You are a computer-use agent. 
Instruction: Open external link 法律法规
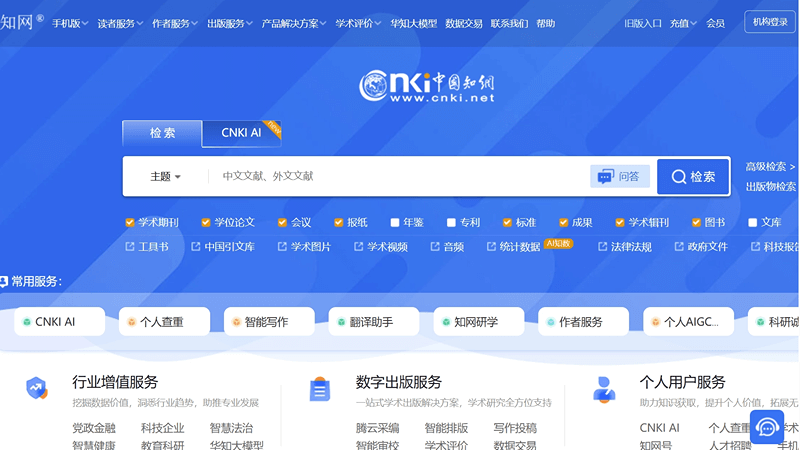tap(625, 247)
